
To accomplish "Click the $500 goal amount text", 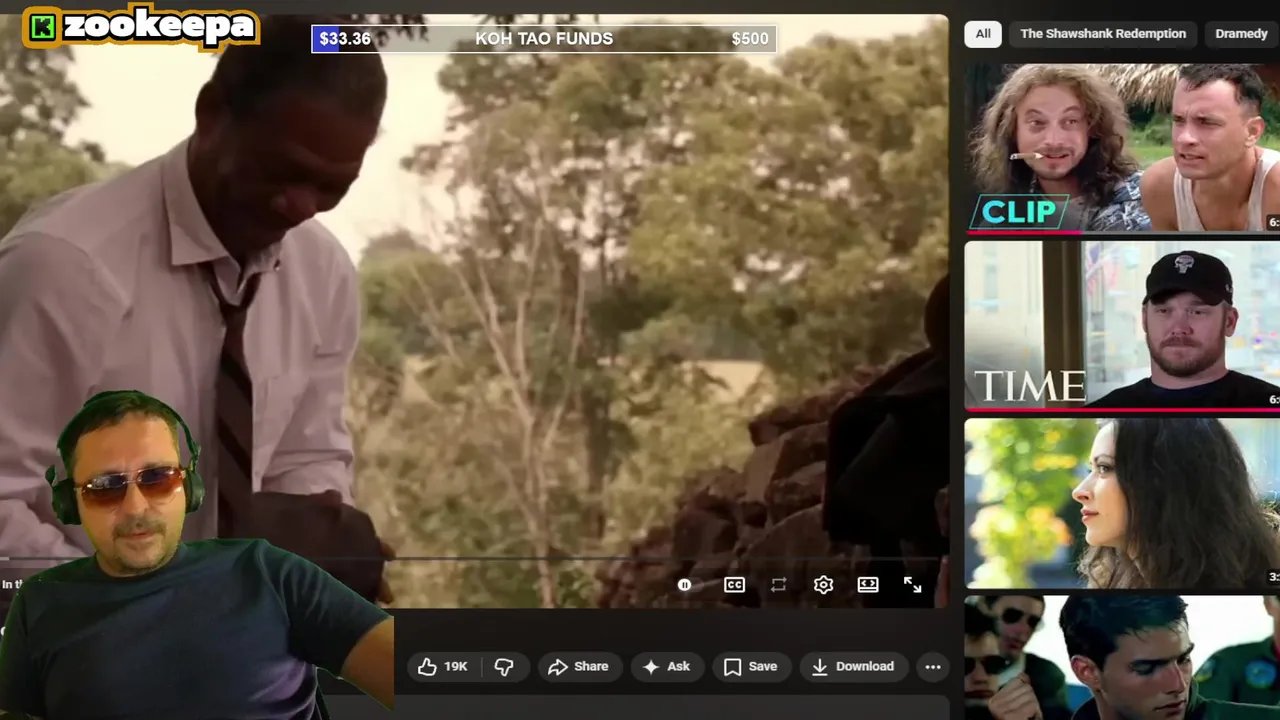I will tap(750, 39).
